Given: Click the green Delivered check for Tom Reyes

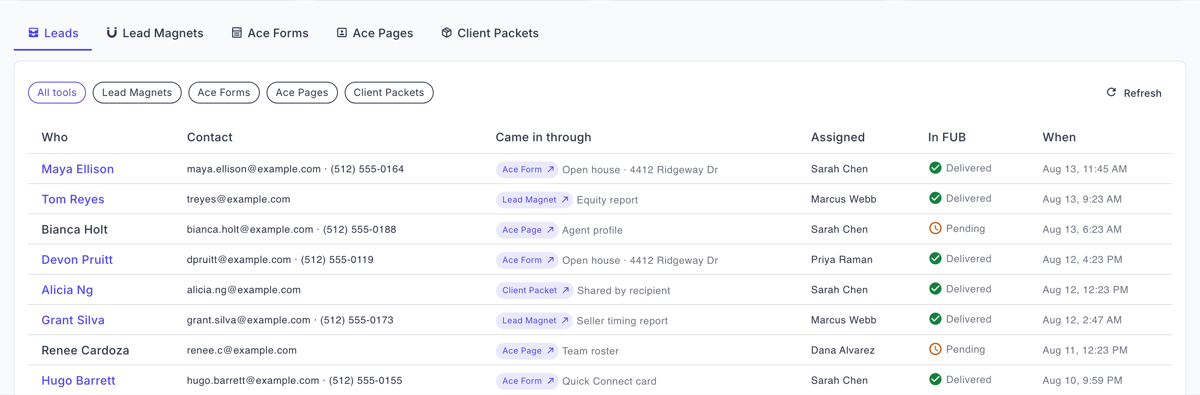Looking at the screenshot, I should coord(935,198).
